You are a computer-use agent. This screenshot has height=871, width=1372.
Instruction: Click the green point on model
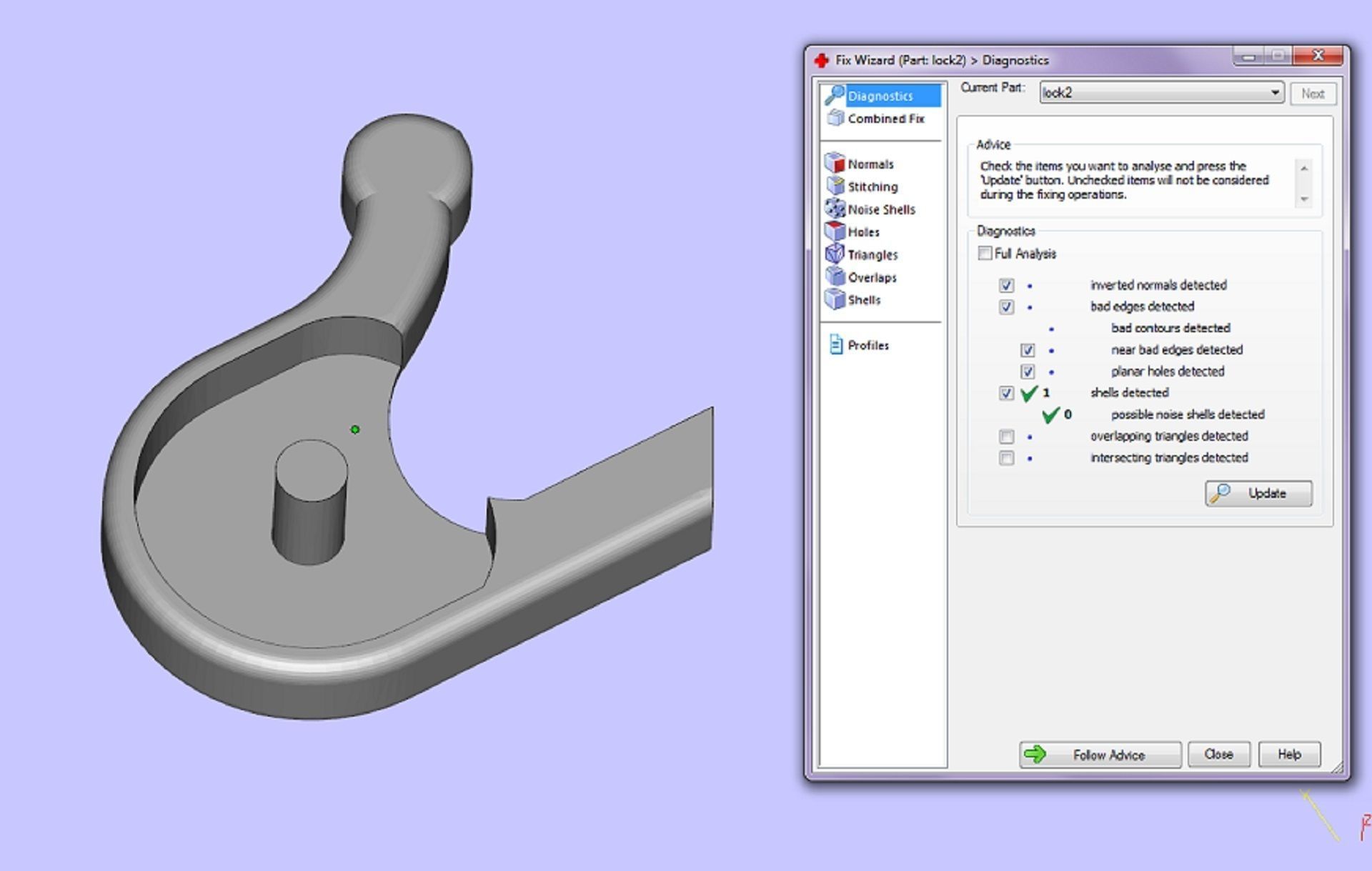[x=355, y=429]
